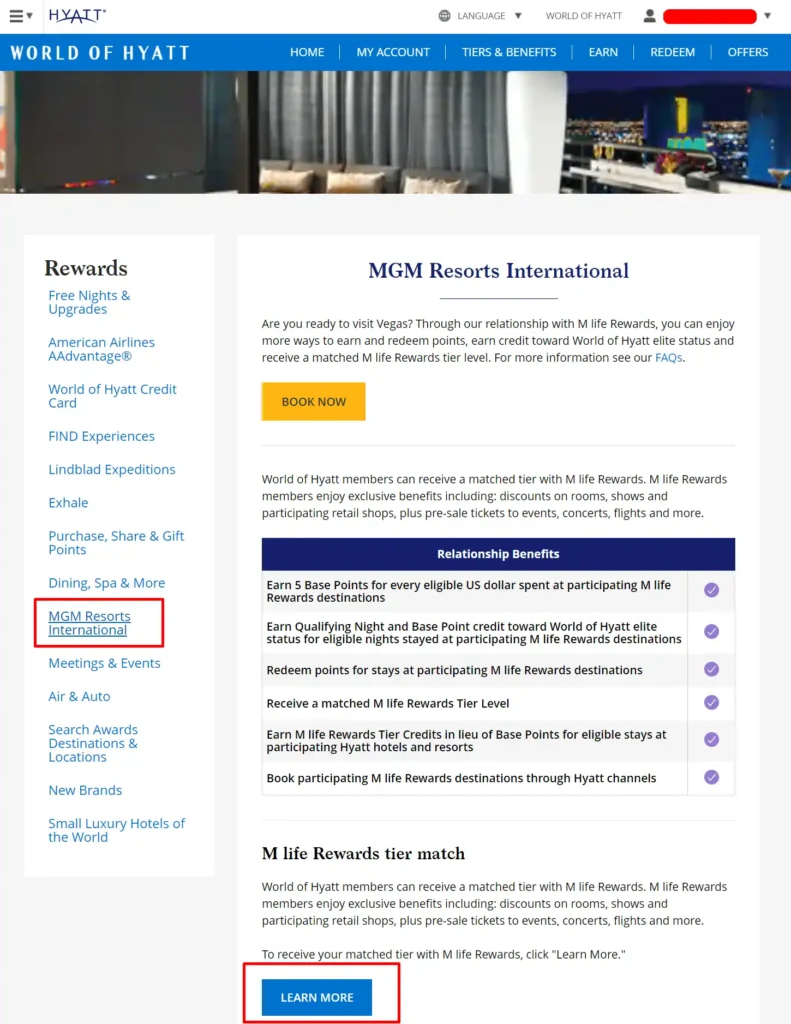This screenshot has width=791, height=1024.
Task: Open Free Nights & Upgrades sidebar link
Action: click(x=89, y=302)
